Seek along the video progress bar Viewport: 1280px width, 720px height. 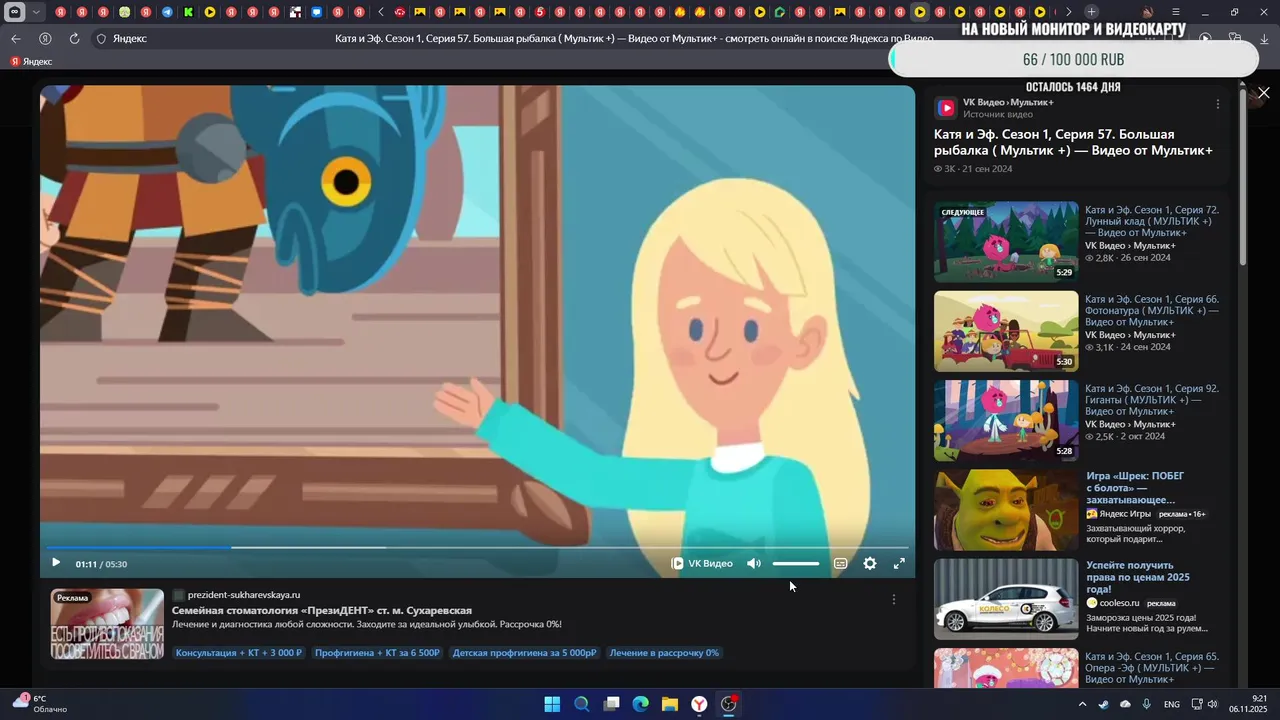(476, 547)
